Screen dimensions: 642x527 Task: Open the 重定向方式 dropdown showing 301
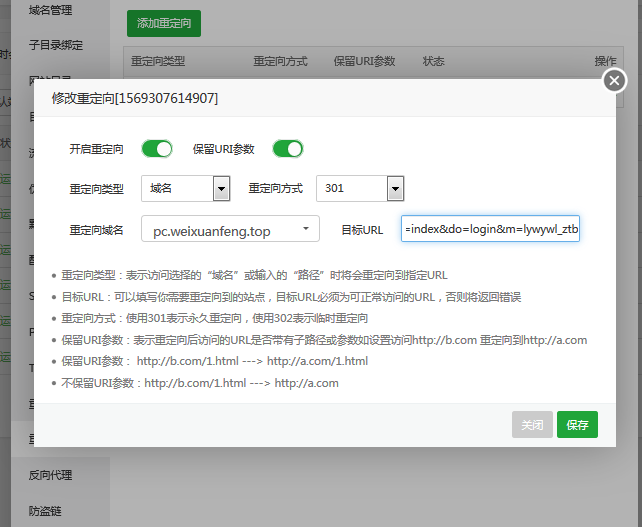point(360,188)
